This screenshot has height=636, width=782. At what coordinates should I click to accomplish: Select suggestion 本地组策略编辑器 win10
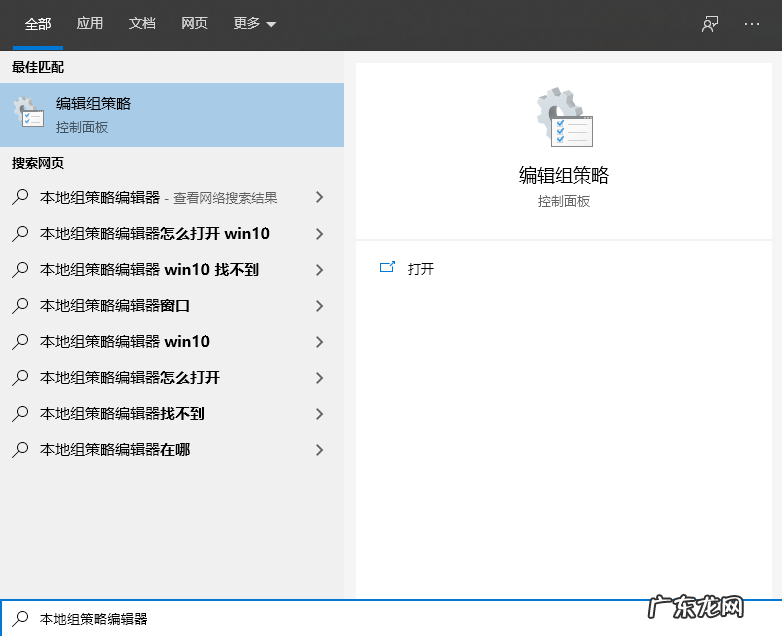click(x=172, y=342)
